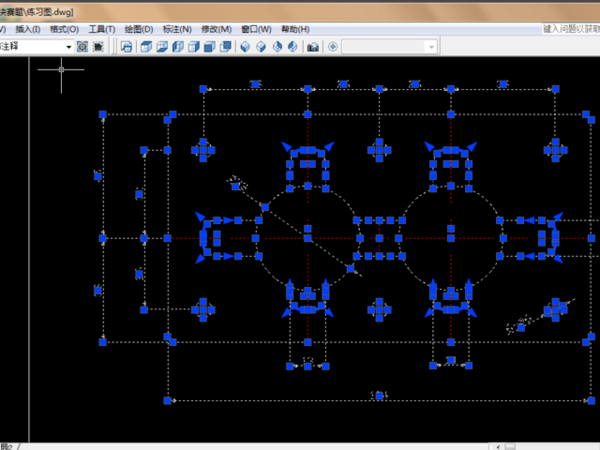Open the greyed-out dropdown at the toolbar's right end
The width and height of the screenshot is (600, 450).
[431, 47]
